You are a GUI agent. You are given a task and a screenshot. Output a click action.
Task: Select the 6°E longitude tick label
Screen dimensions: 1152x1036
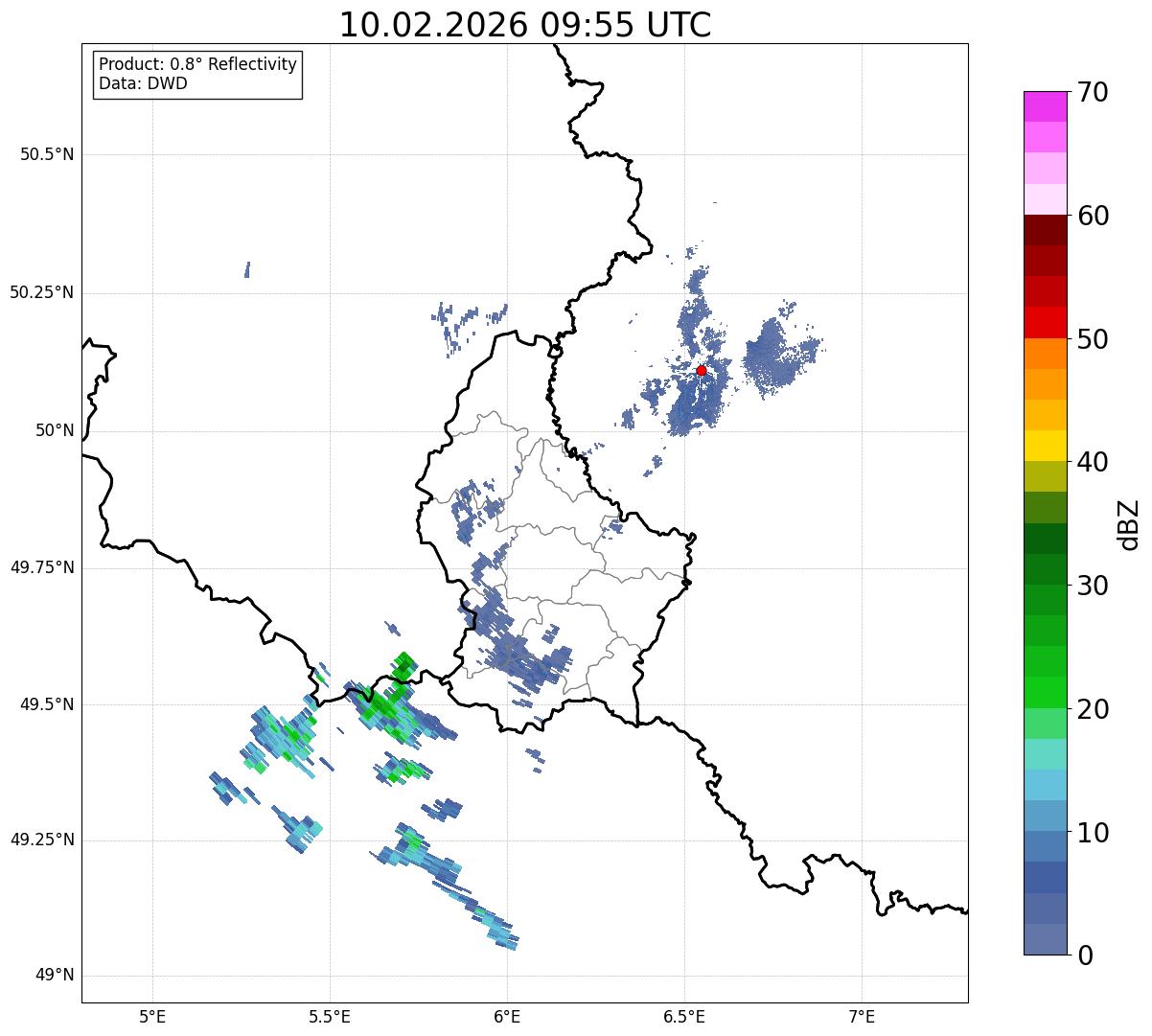[507, 1016]
